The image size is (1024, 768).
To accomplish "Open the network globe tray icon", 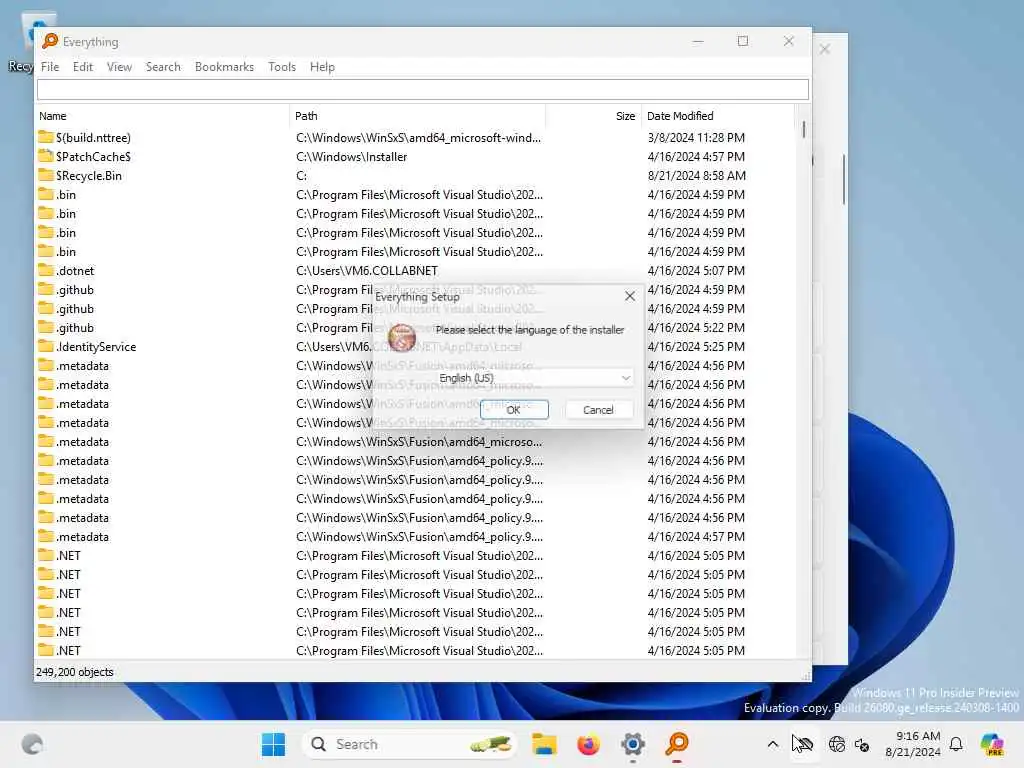I will [836, 744].
